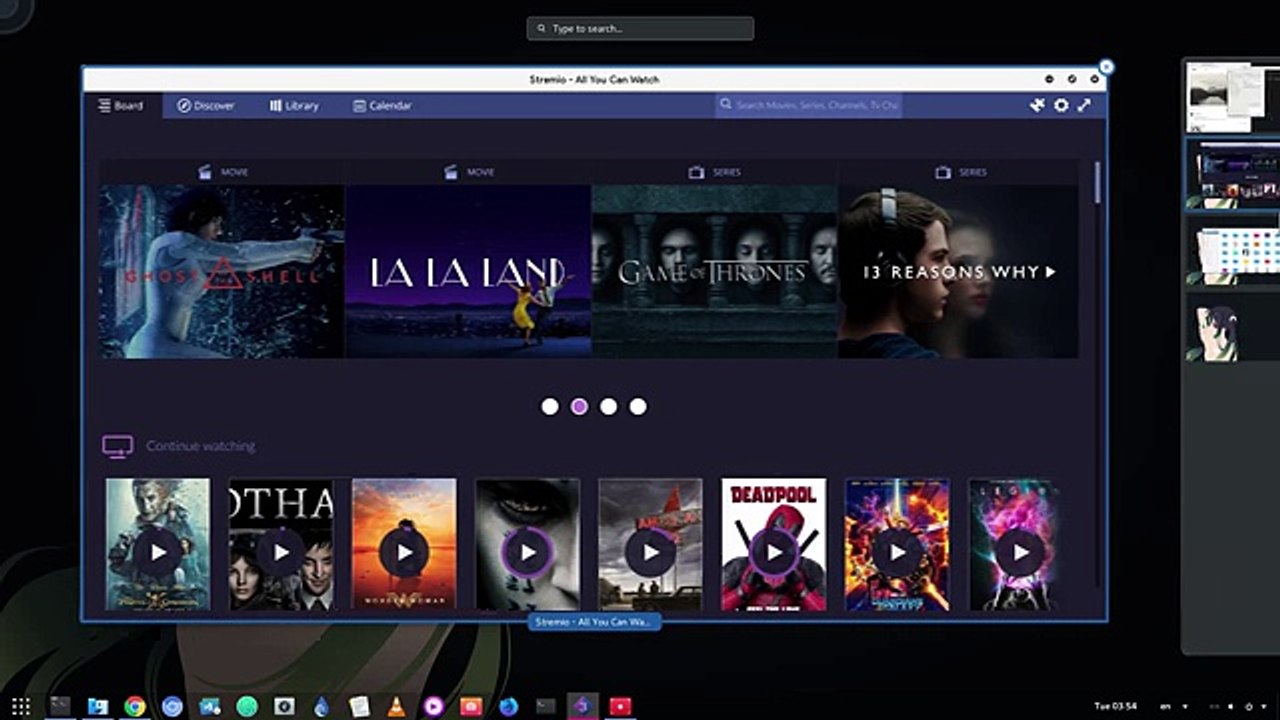Viewport: 1280px width, 720px height.
Task: Play the Guardians of the Galaxy poster
Action: pos(897,552)
